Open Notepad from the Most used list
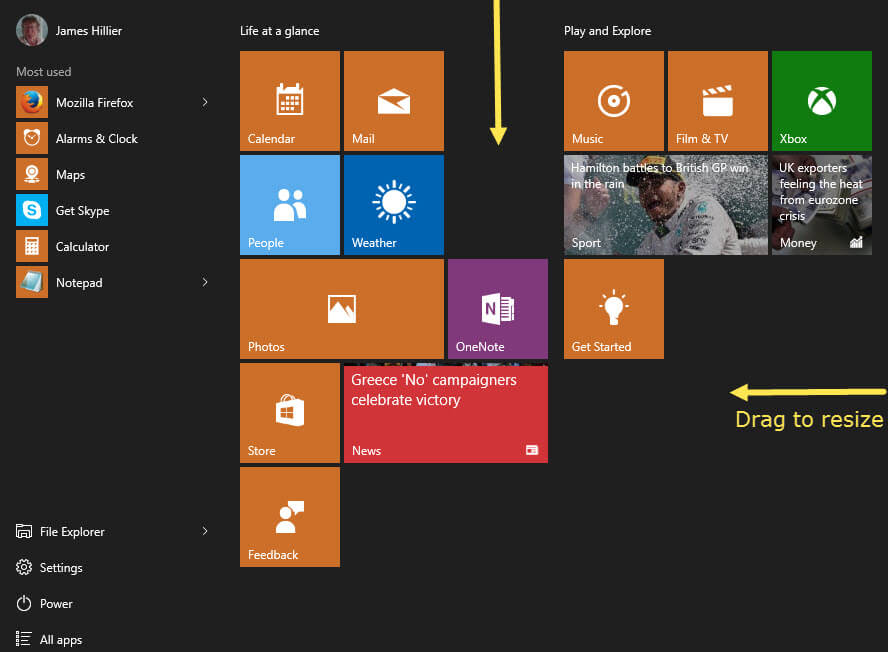 point(113,282)
